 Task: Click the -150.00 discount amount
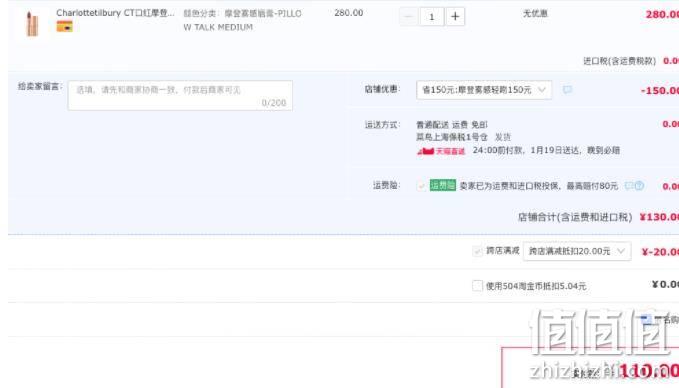coord(660,91)
